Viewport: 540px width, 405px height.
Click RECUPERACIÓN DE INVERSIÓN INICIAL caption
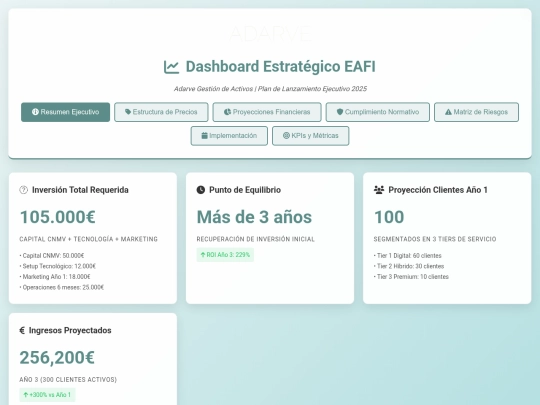[256, 239]
